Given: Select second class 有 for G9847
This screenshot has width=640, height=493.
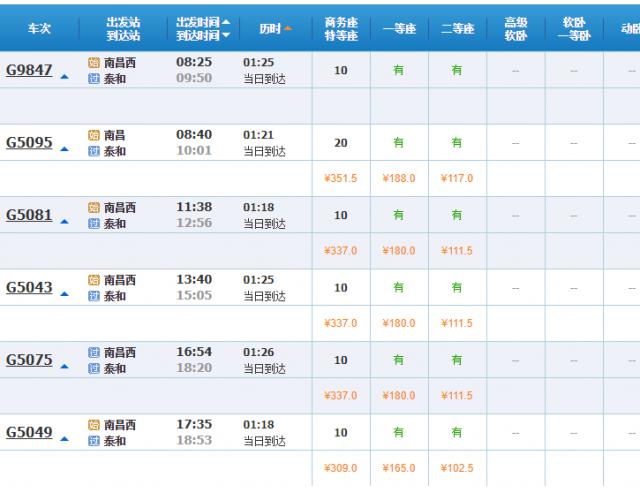Looking at the screenshot, I should point(457,70).
